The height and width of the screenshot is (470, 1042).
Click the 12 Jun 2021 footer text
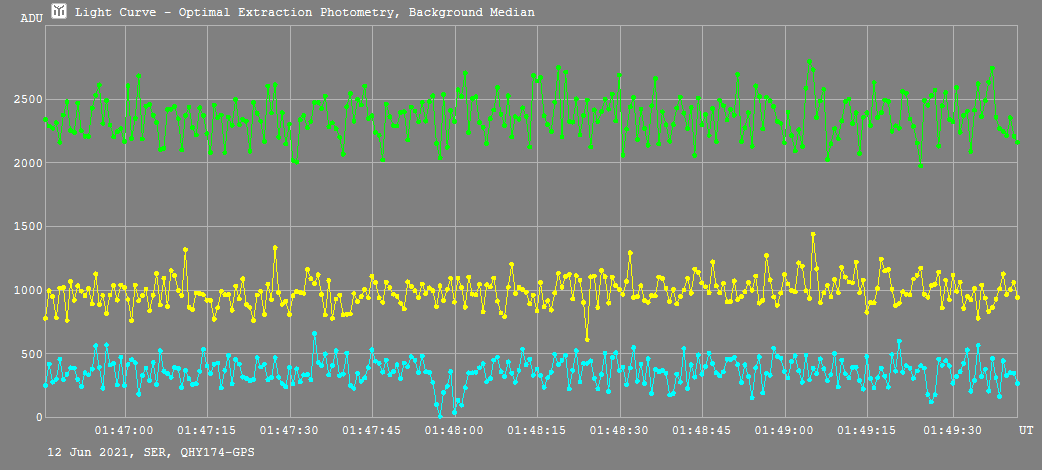coord(148,453)
